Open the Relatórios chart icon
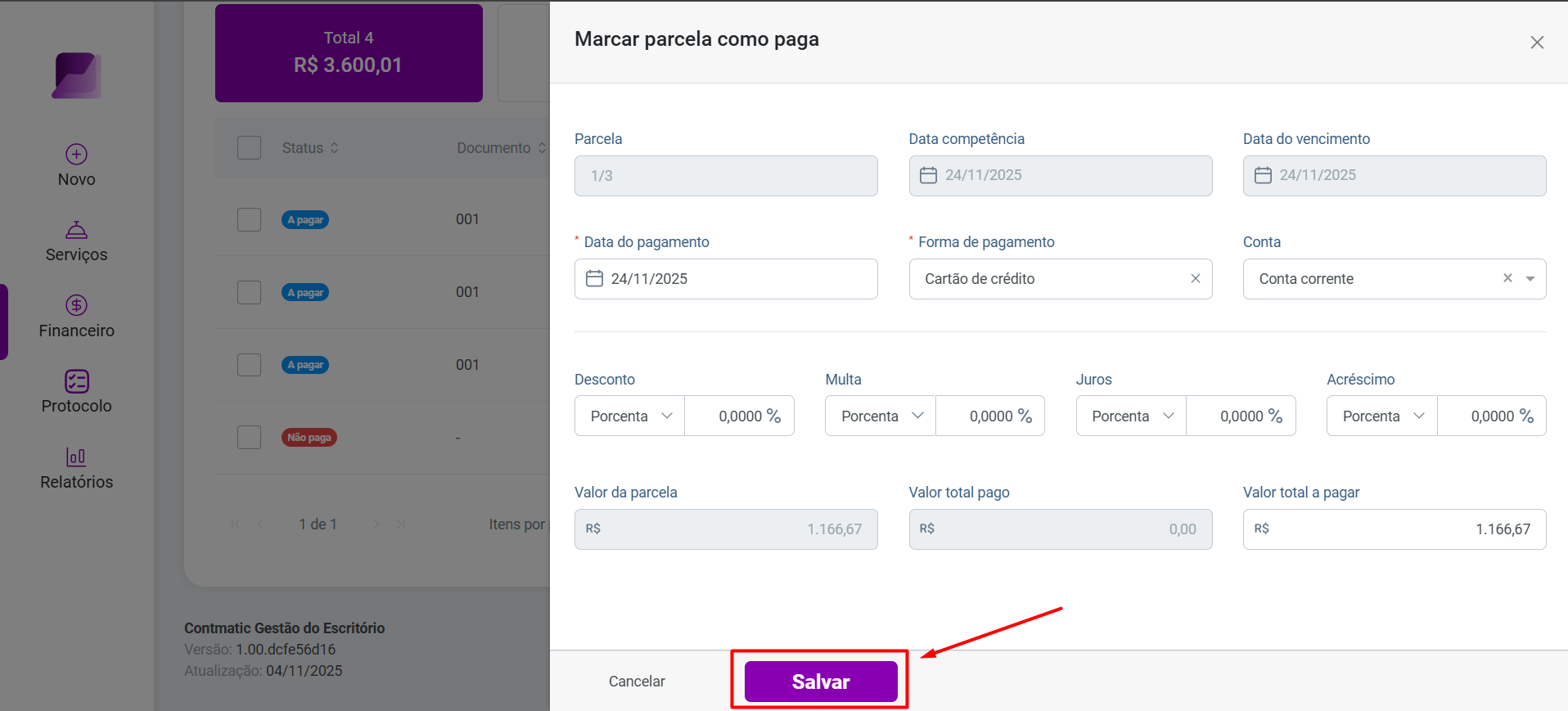Image resolution: width=1568 pixels, height=711 pixels. 76,457
